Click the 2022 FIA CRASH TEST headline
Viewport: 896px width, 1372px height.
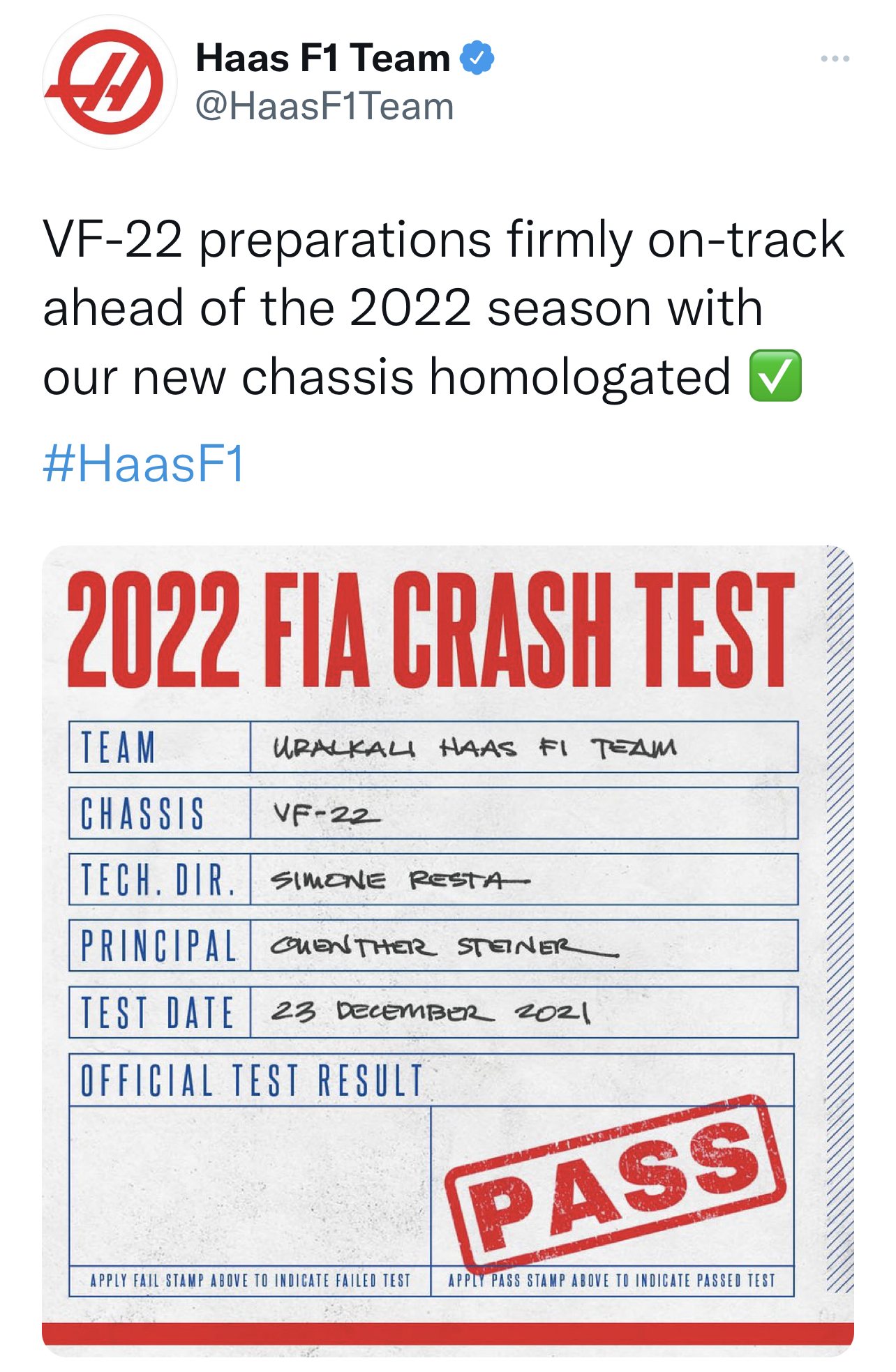[x=431, y=630]
